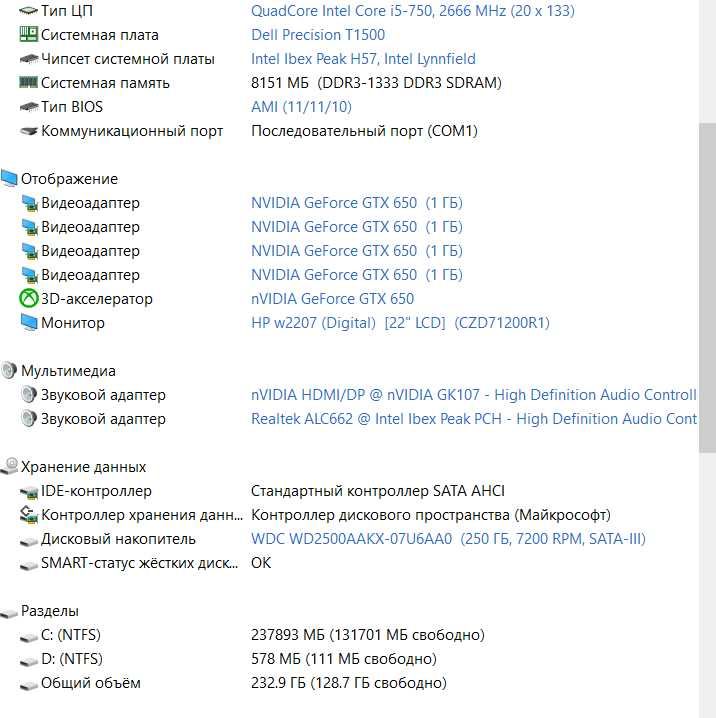Open the nVIDIA GeForce GTX 650 3D-accelerator link
The height and width of the screenshot is (718, 716).
tap(332, 299)
